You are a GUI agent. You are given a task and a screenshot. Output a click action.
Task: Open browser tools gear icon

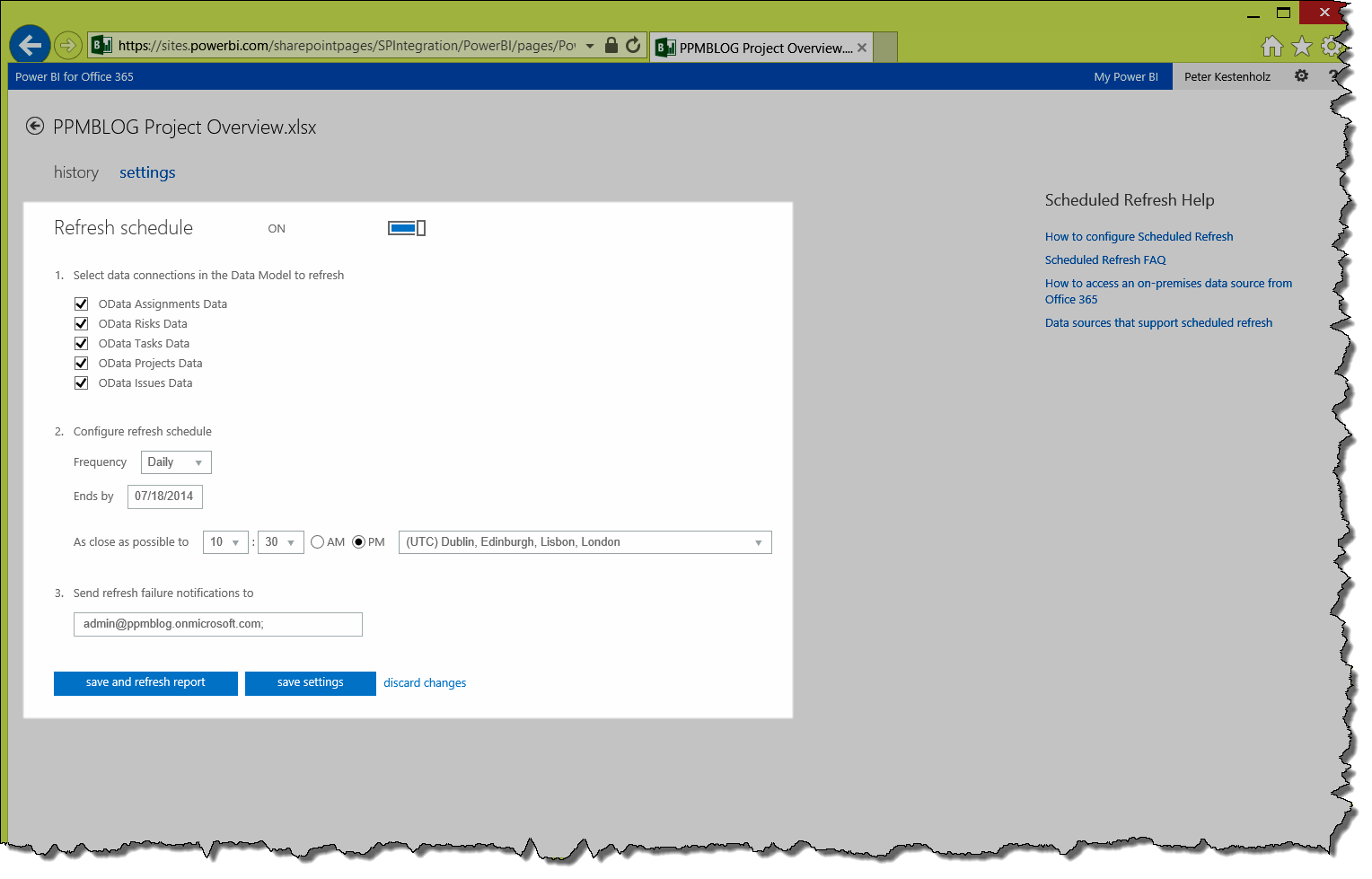pos(1332,46)
